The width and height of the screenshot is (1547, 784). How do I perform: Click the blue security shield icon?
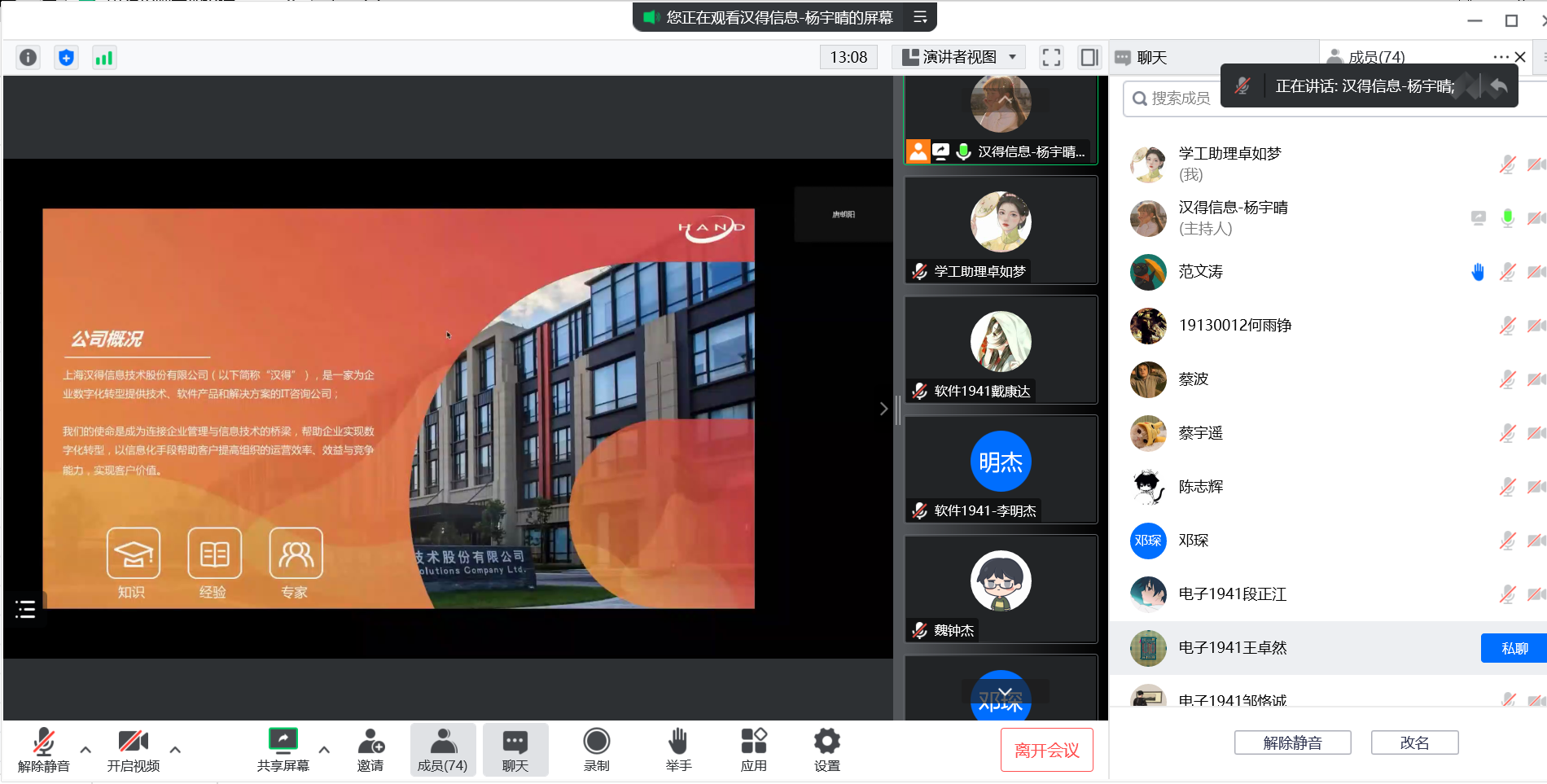tap(67, 58)
